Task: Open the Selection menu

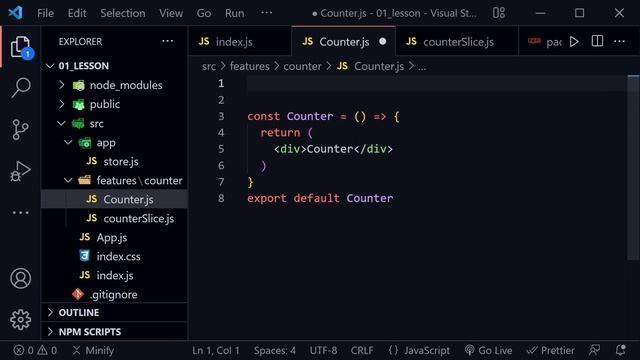Action: coord(122,13)
